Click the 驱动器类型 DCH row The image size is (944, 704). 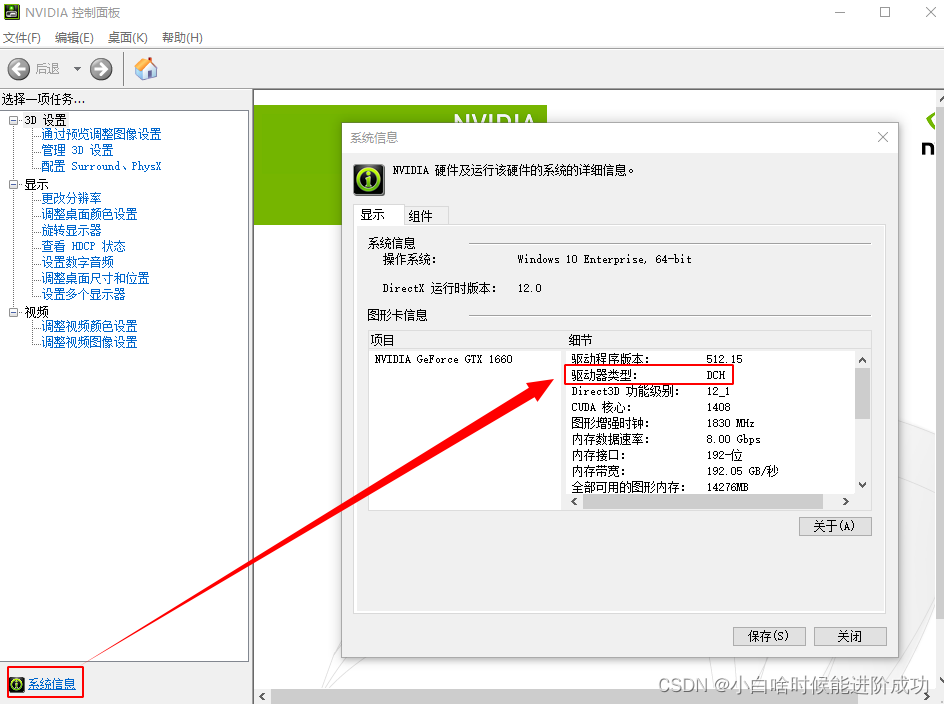pyautogui.click(x=648, y=375)
